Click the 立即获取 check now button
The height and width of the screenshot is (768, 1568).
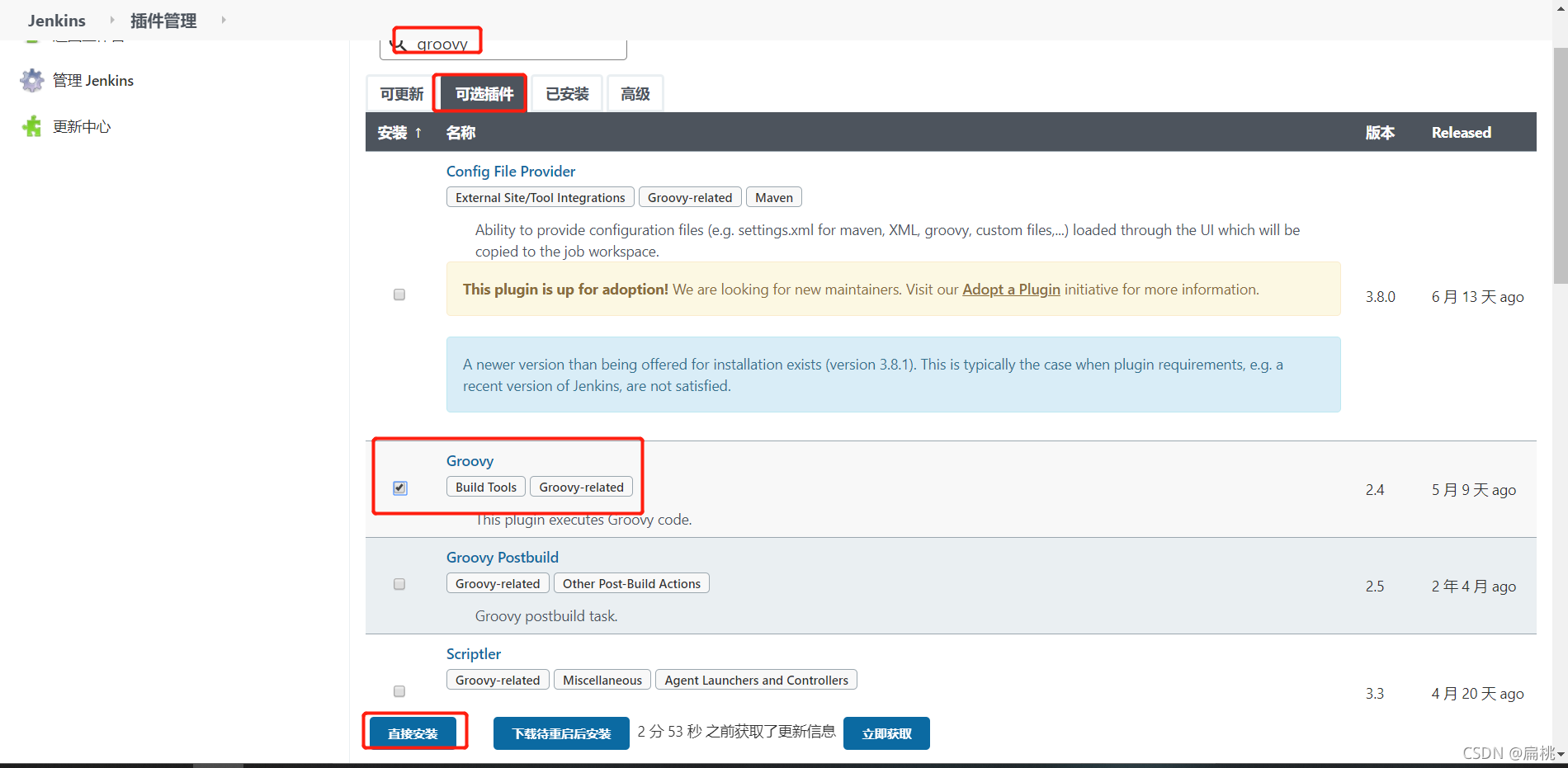tap(886, 733)
